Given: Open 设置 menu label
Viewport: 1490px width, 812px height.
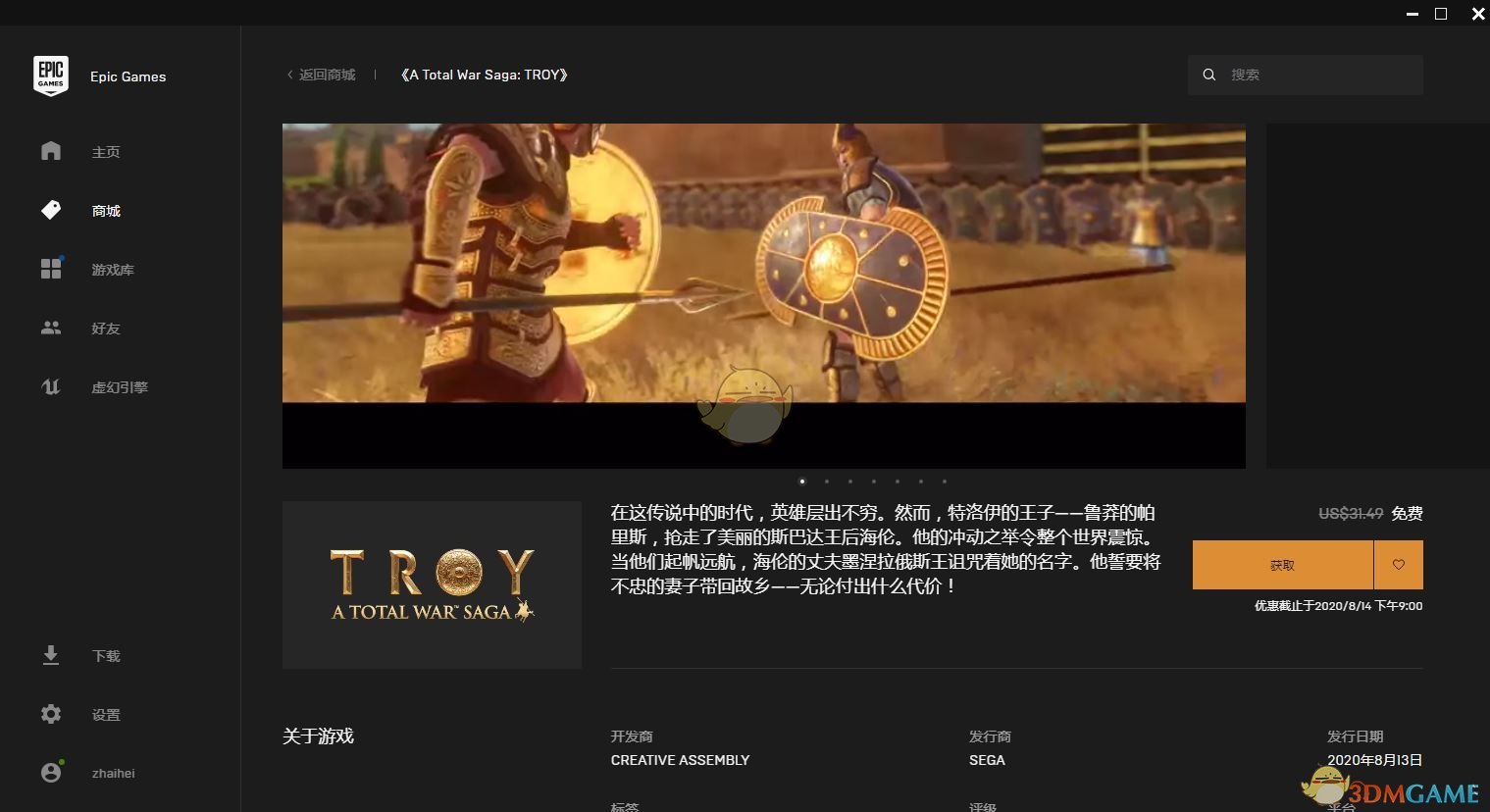Looking at the screenshot, I should click(106, 715).
